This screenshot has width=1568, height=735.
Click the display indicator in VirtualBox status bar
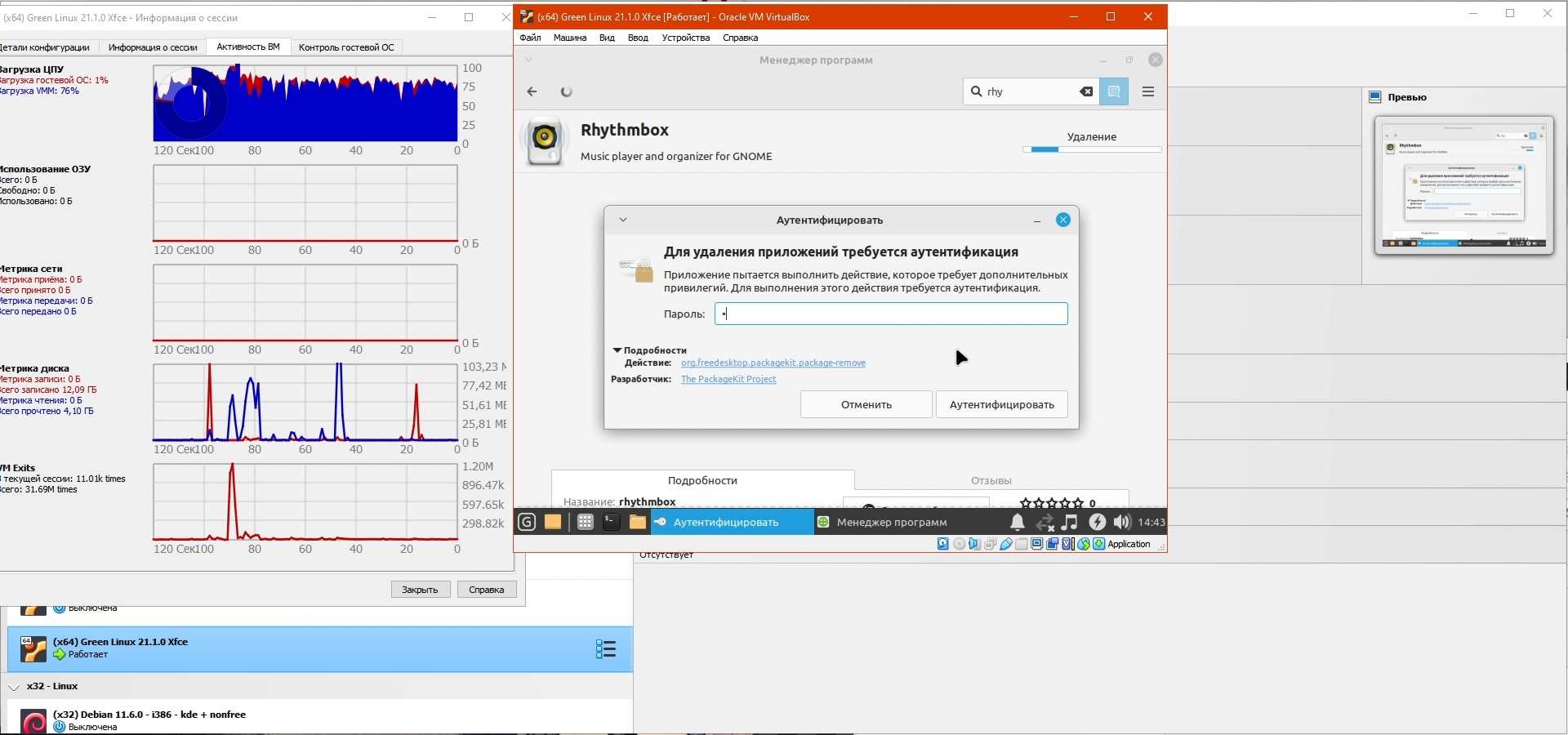coord(1036,544)
